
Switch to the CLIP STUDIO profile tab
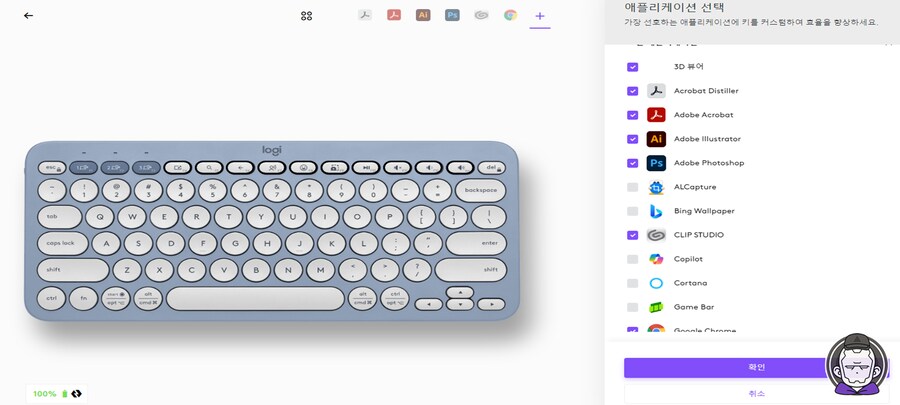[x=482, y=15]
